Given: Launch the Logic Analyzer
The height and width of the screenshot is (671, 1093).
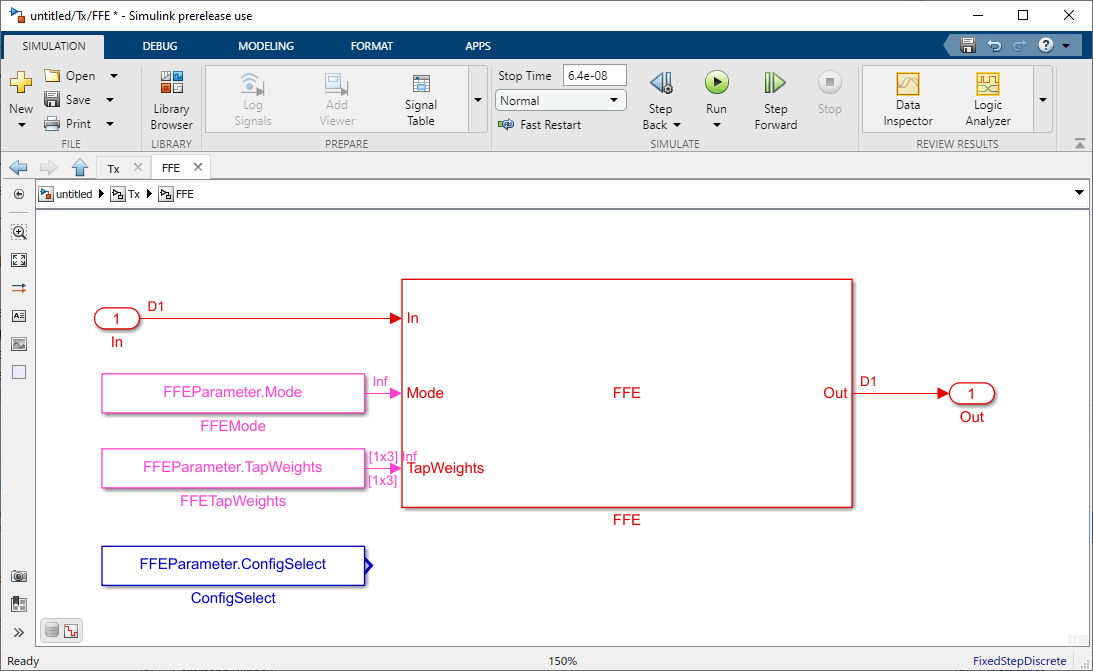Looking at the screenshot, I should coord(987,99).
